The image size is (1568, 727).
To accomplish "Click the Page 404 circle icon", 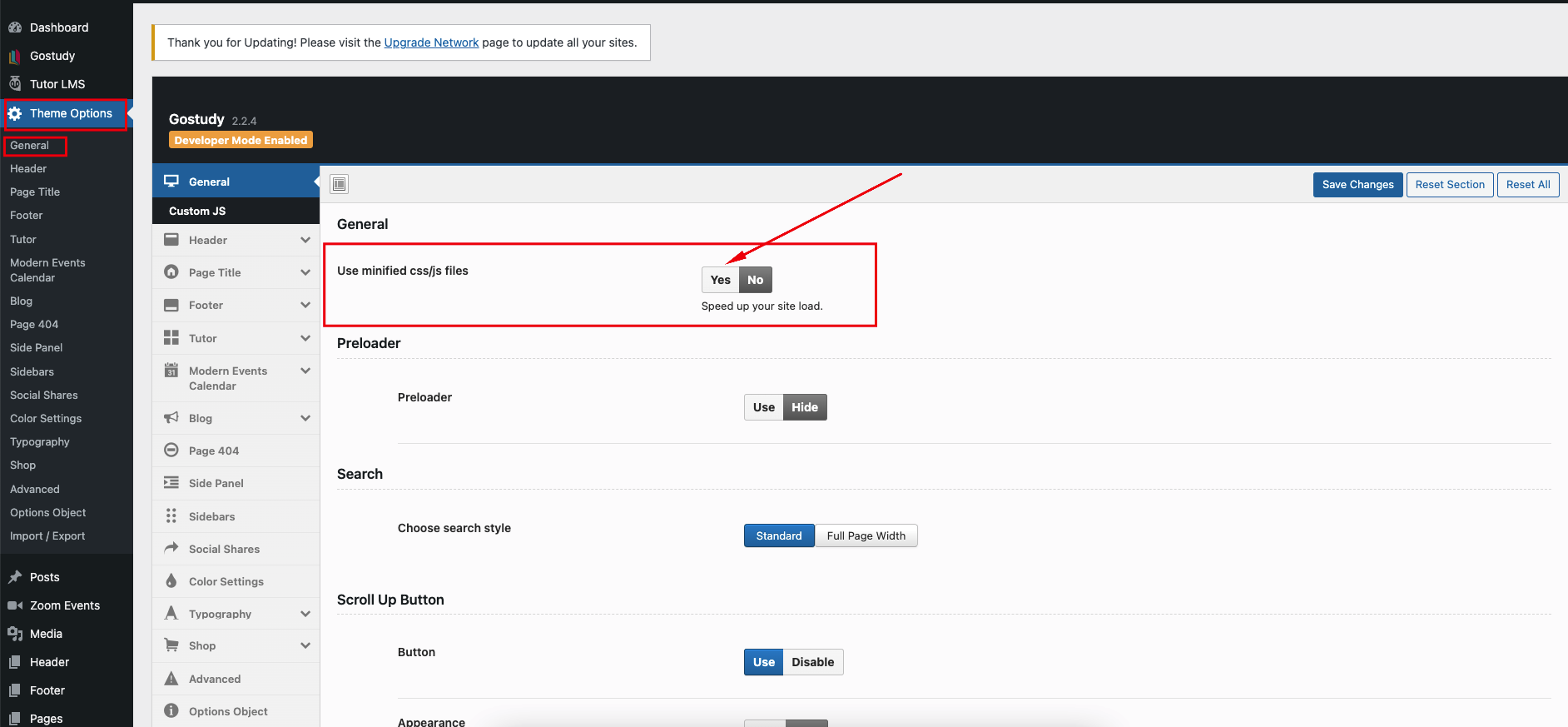I will (171, 450).
